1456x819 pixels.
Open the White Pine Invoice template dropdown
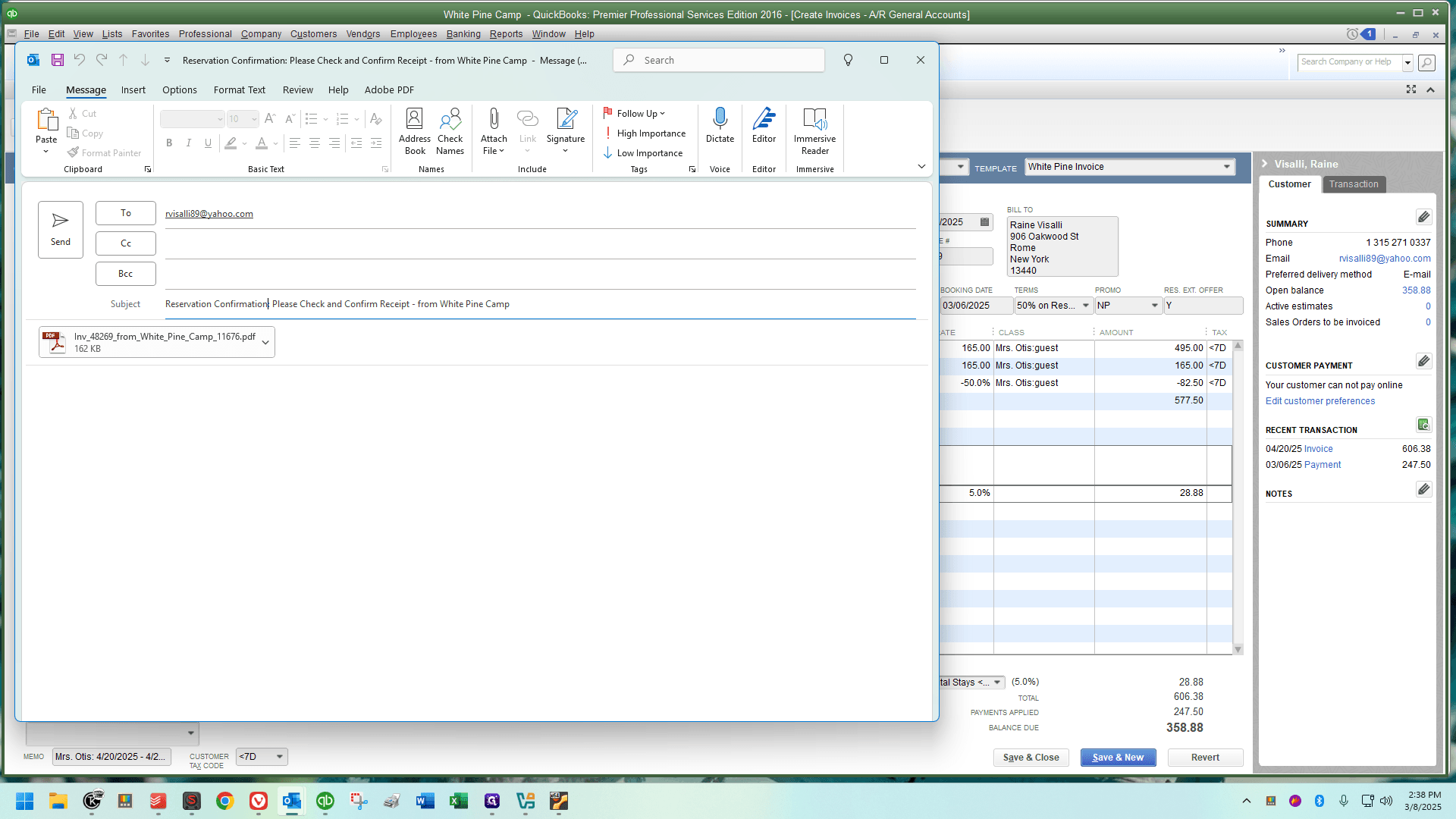click(1226, 167)
